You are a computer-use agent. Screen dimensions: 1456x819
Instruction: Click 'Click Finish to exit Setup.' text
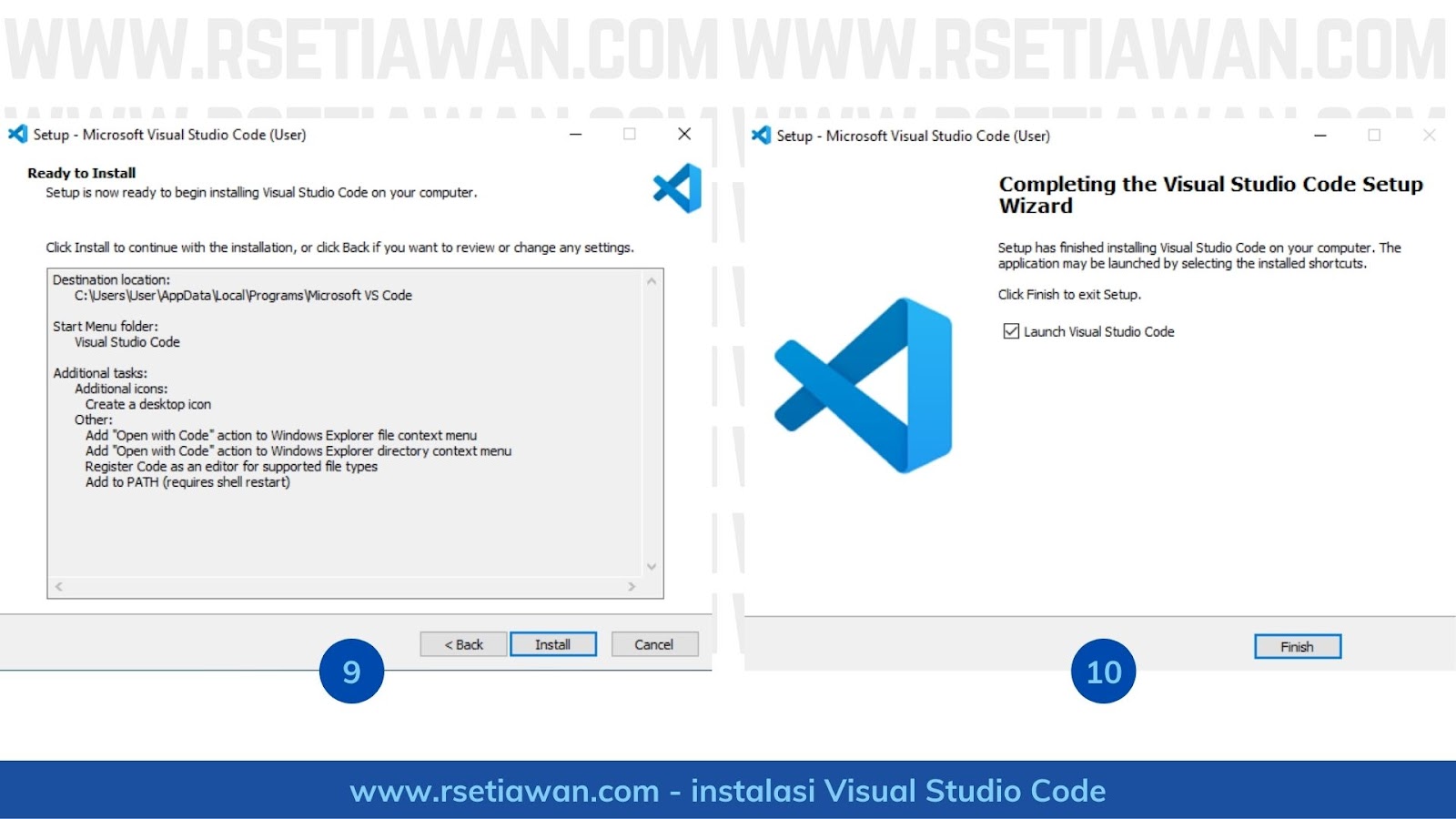pyautogui.click(x=1069, y=295)
